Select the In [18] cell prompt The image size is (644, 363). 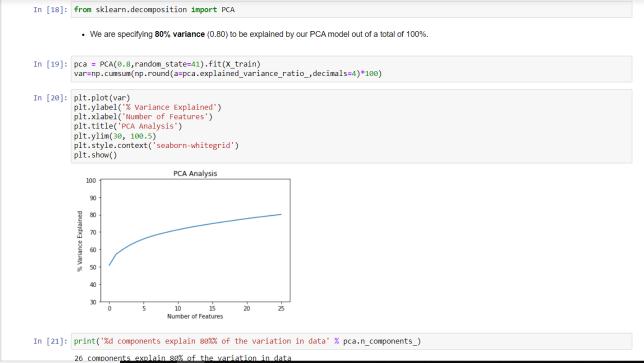click(x=50, y=9)
